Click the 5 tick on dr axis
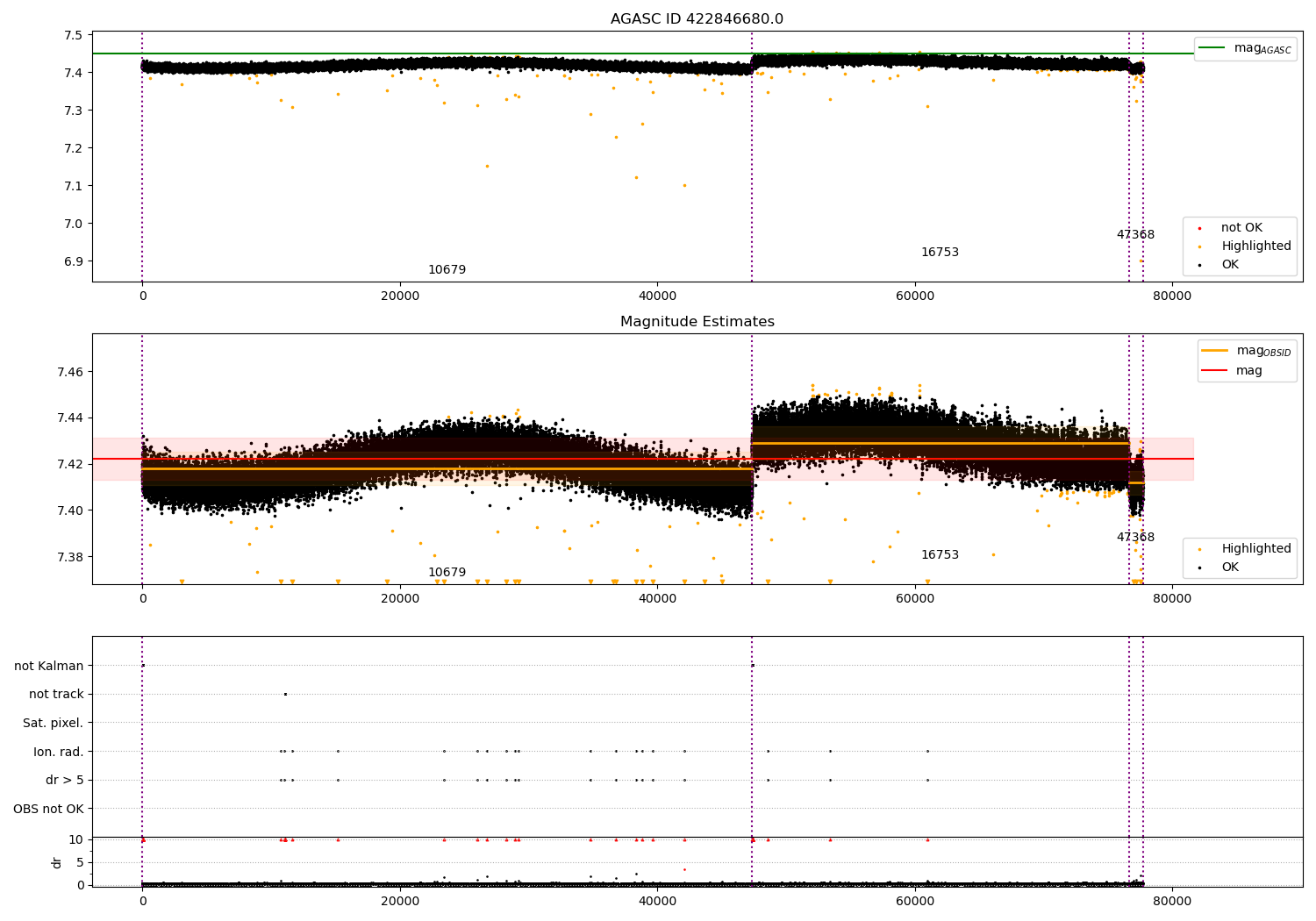Image resolution: width=1316 pixels, height=921 pixels. (x=80, y=862)
